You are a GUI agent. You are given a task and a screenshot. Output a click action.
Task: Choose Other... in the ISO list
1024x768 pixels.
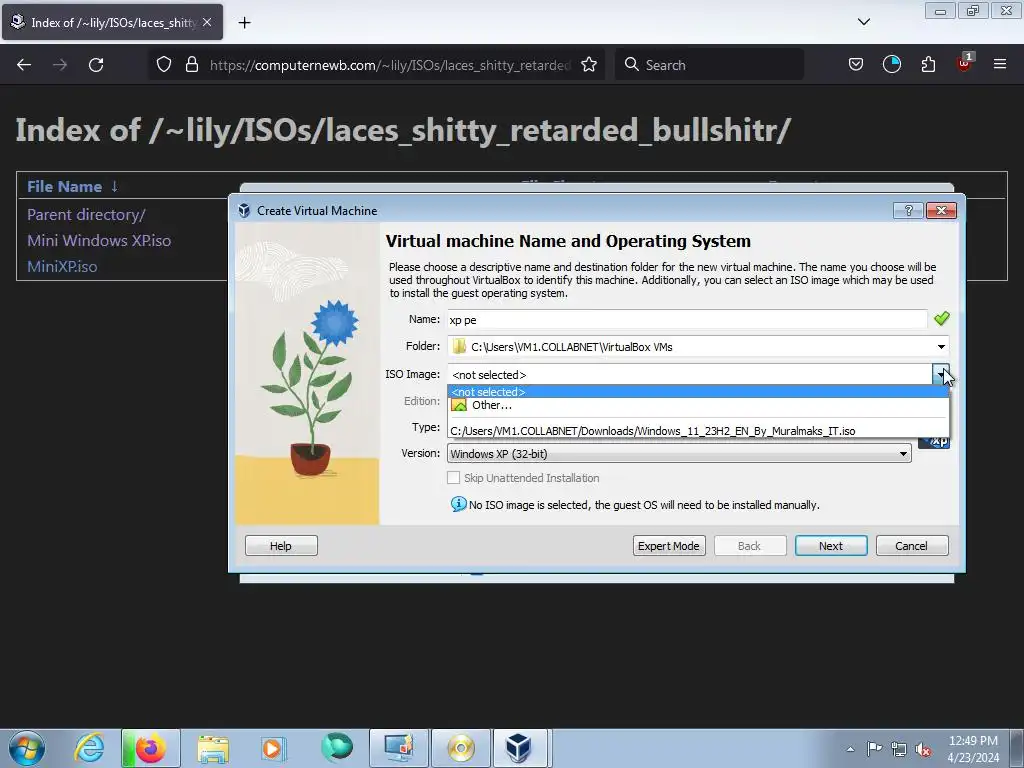pyautogui.click(x=697, y=405)
